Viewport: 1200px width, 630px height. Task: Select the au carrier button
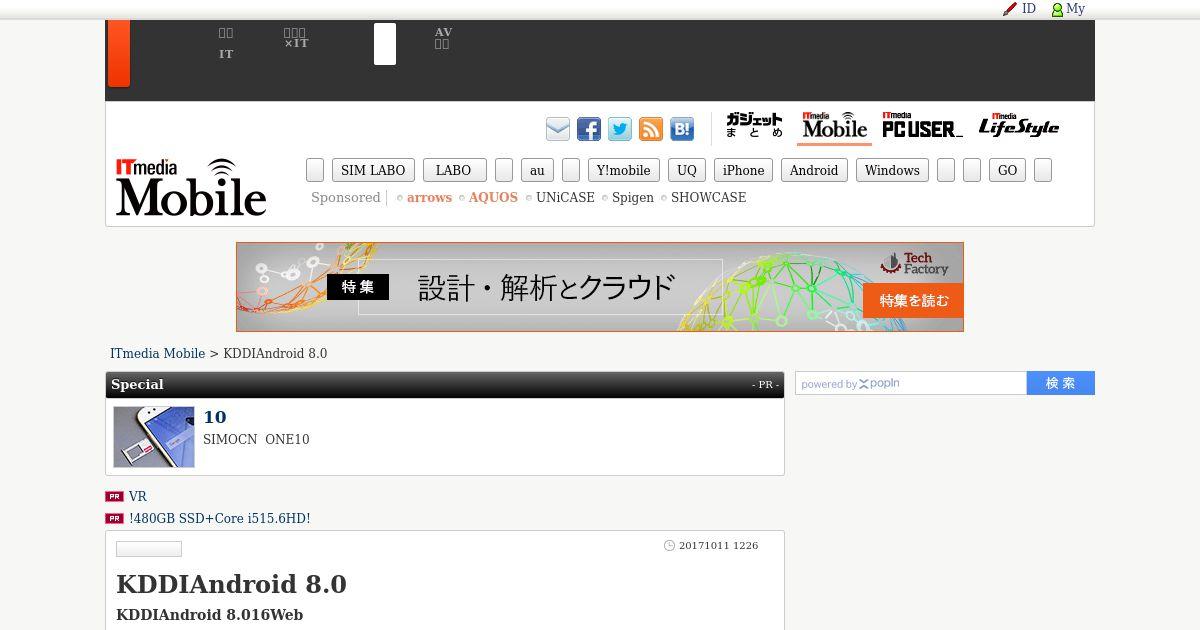click(x=537, y=170)
